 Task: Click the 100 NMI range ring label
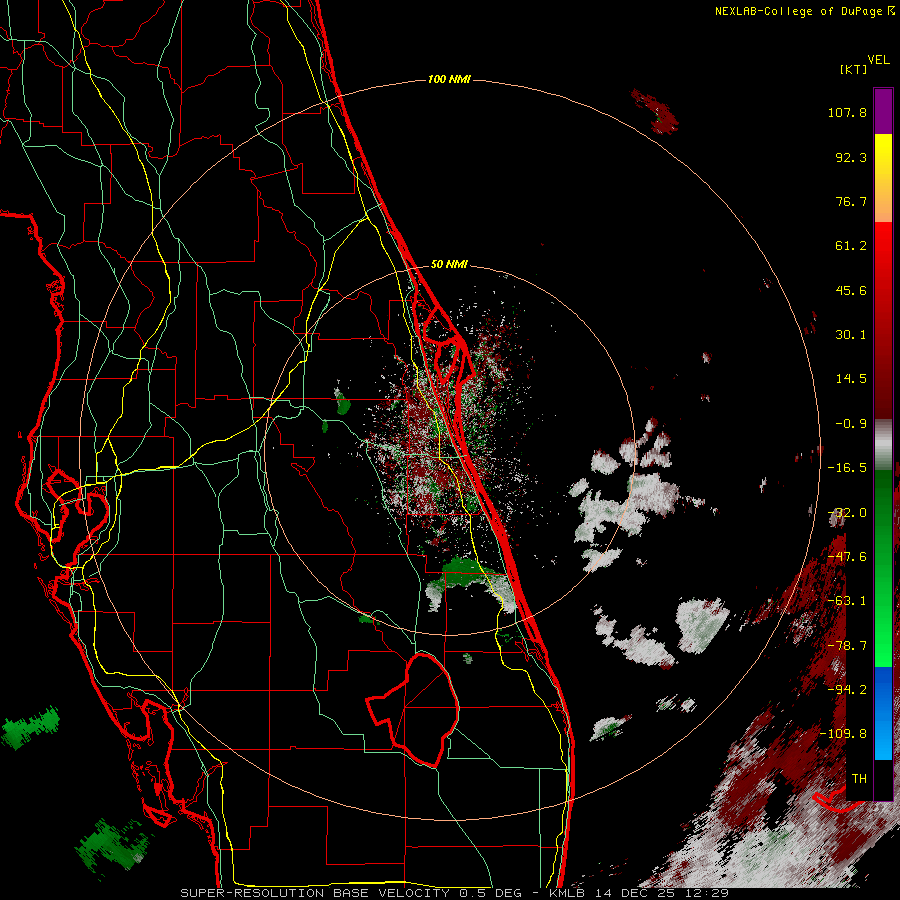[x=449, y=79]
